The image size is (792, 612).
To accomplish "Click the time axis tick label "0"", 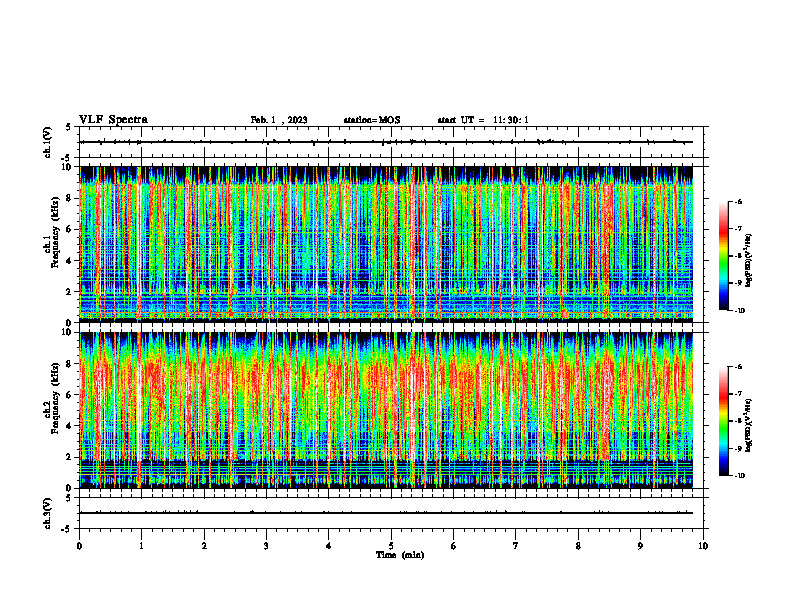I will (79, 546).
